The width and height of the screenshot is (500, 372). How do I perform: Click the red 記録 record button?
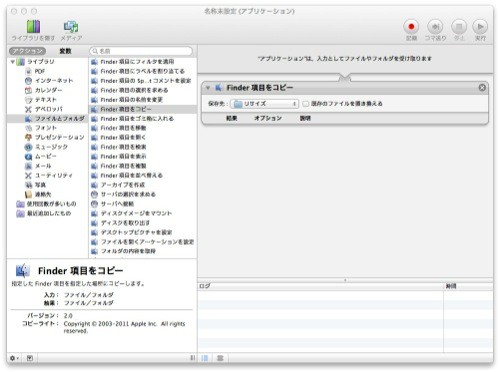(411, 27)
